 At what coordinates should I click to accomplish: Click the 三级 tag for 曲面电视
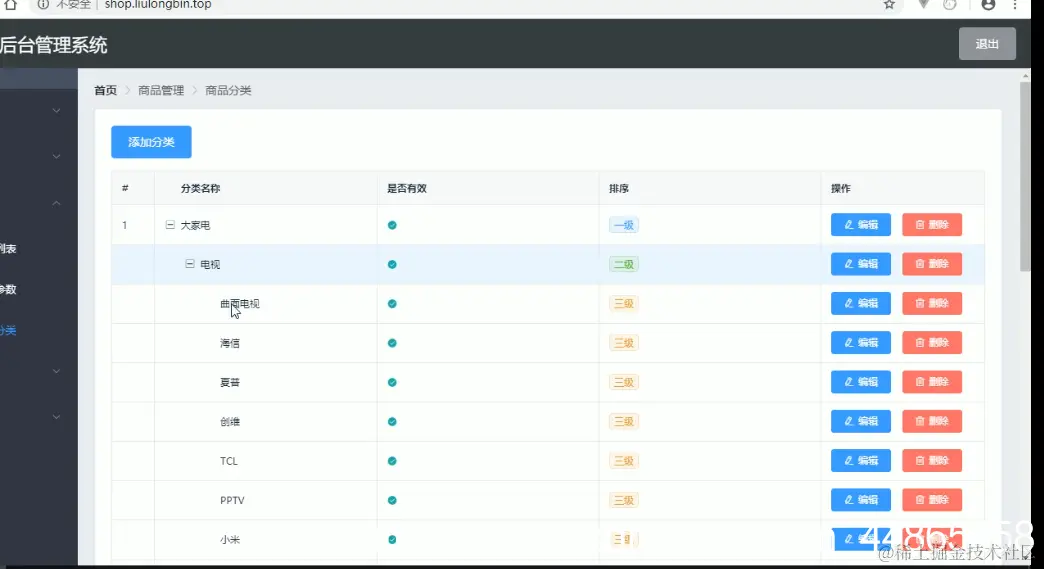coord(624,303)
